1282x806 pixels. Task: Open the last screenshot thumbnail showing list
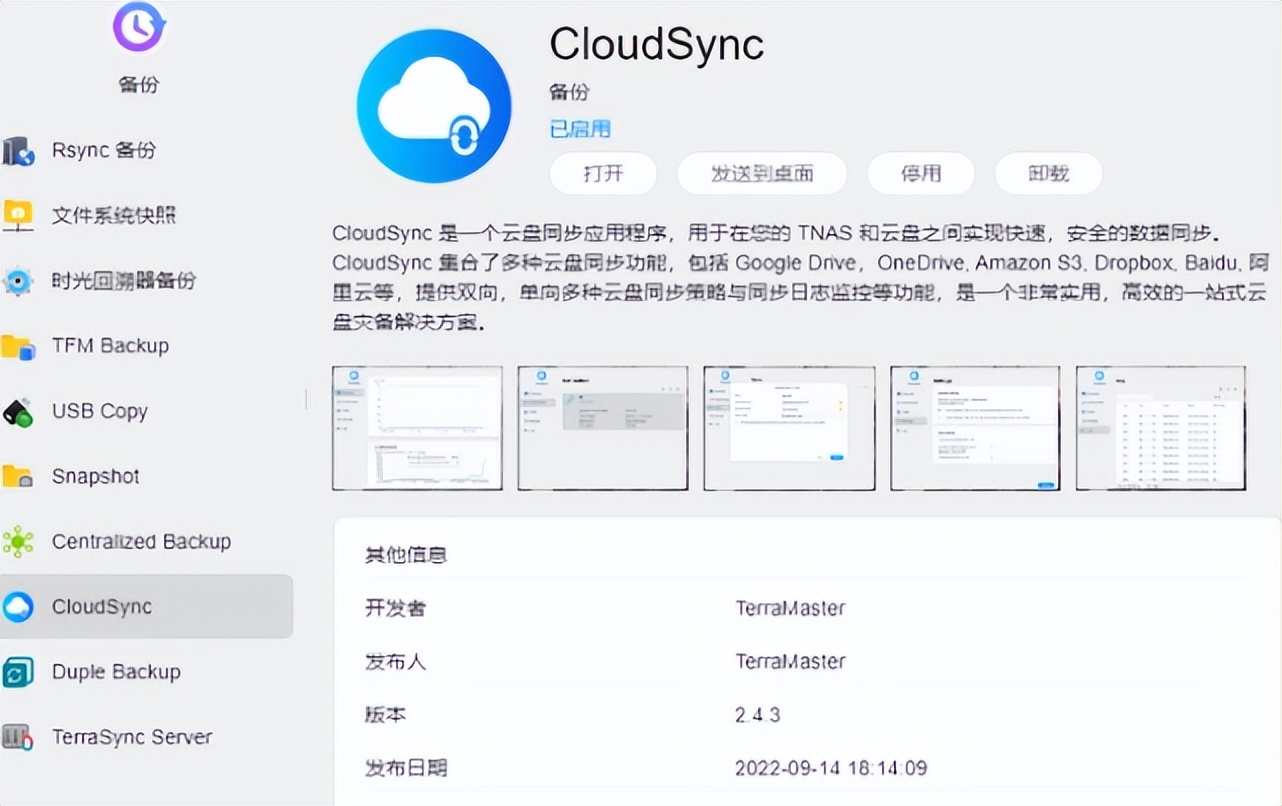1160,428
